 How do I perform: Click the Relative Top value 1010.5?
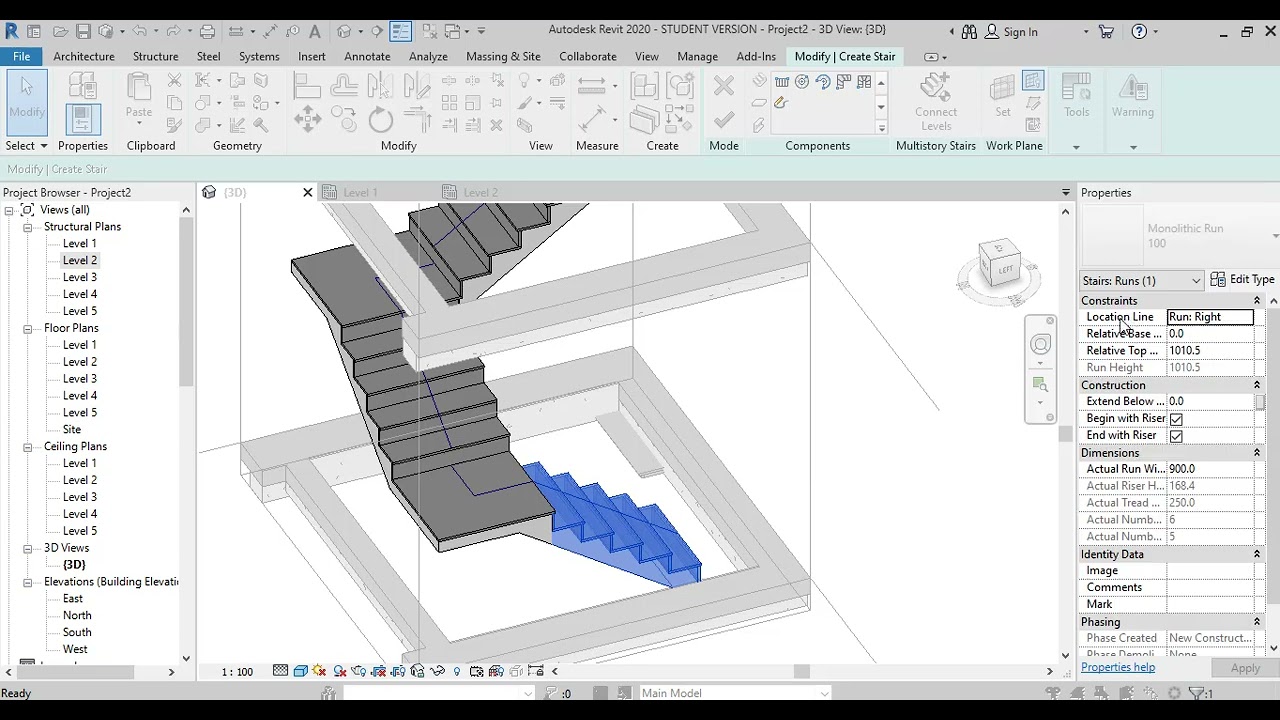click(x=1210, y=351)
